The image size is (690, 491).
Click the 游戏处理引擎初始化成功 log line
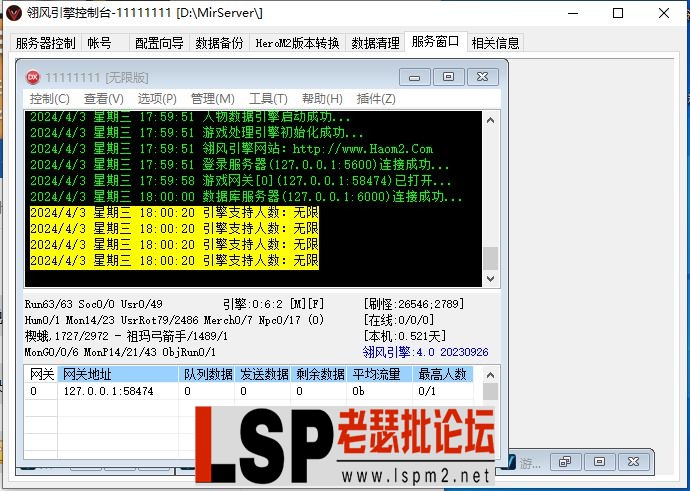(197, 132)
